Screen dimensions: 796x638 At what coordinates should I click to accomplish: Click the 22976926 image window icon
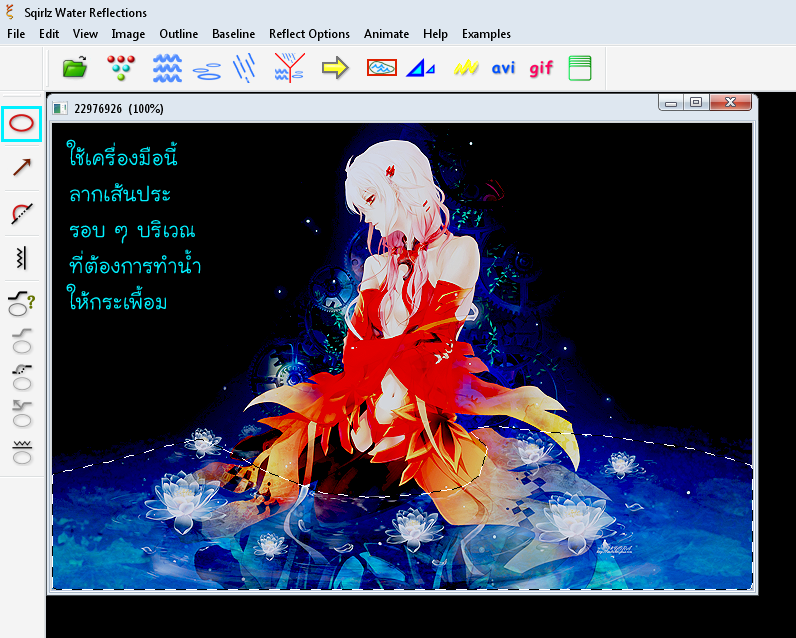click(x=60, y=108)
